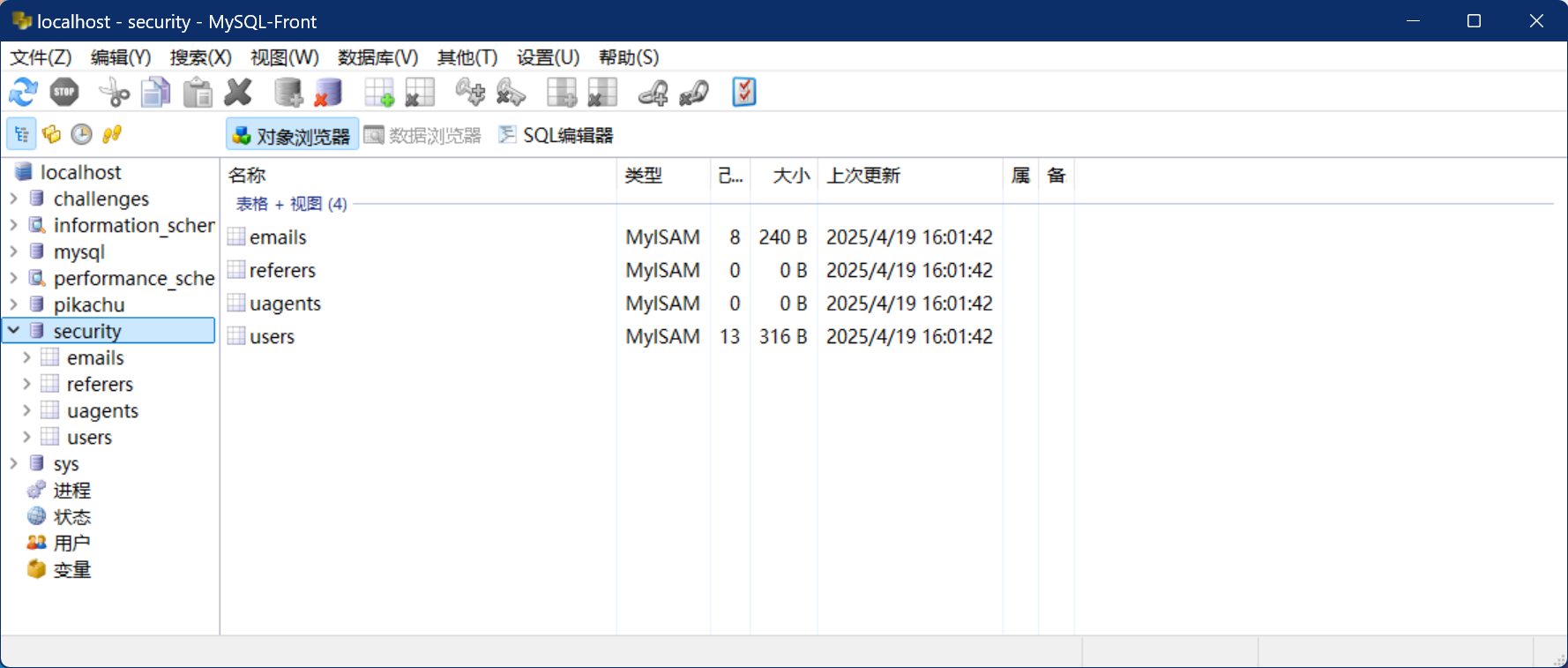Image resolution: width=1568 pixels, height=668 pixels.
Task: Click the checklist icon in the toolbar
Action: pyautogui.click(x=743, y=92)
